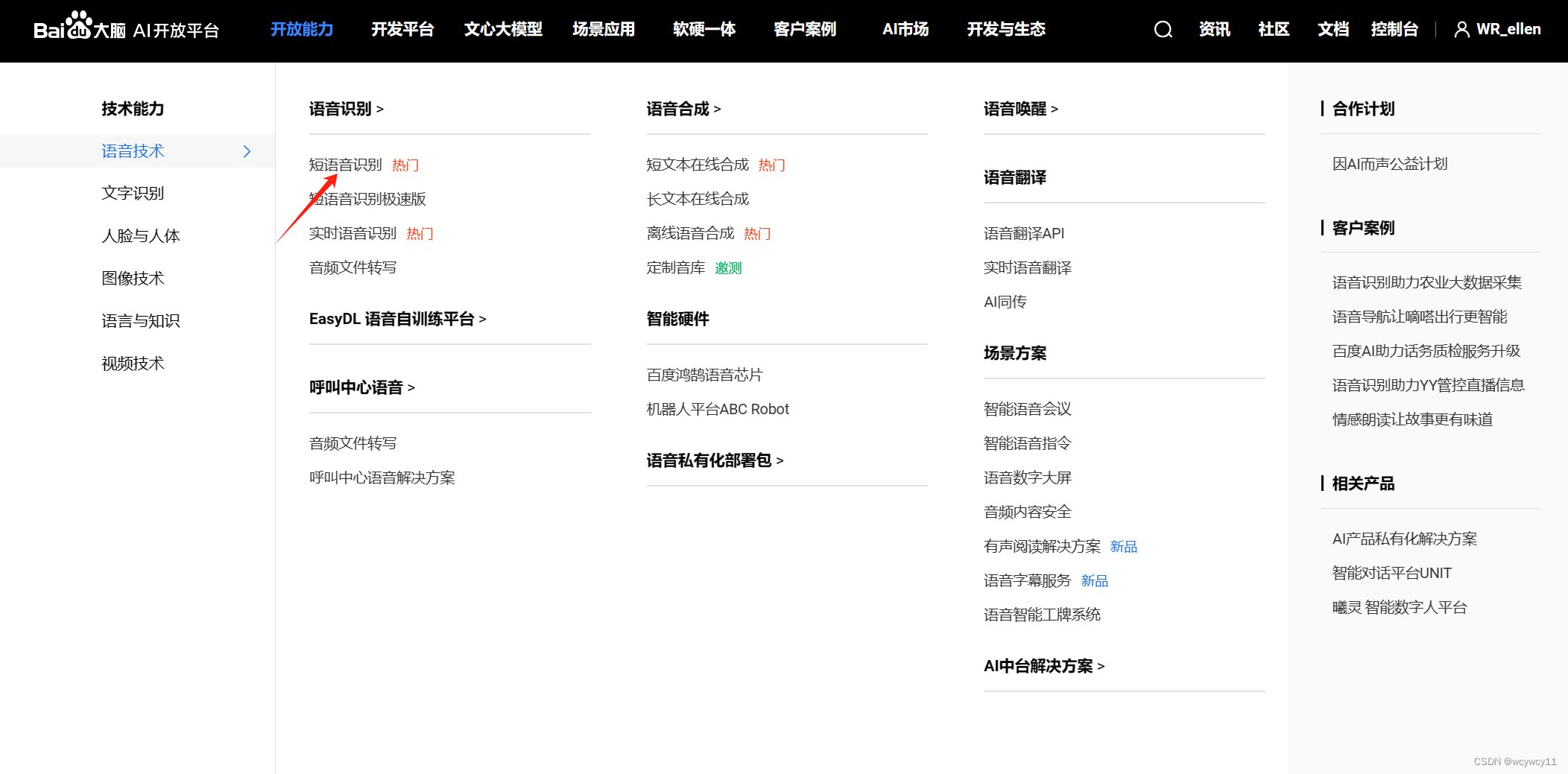This screenshot has width=1568, height=774.
Task: Expand the 语音技术 chevron arrow
Action: coord(247,151)
